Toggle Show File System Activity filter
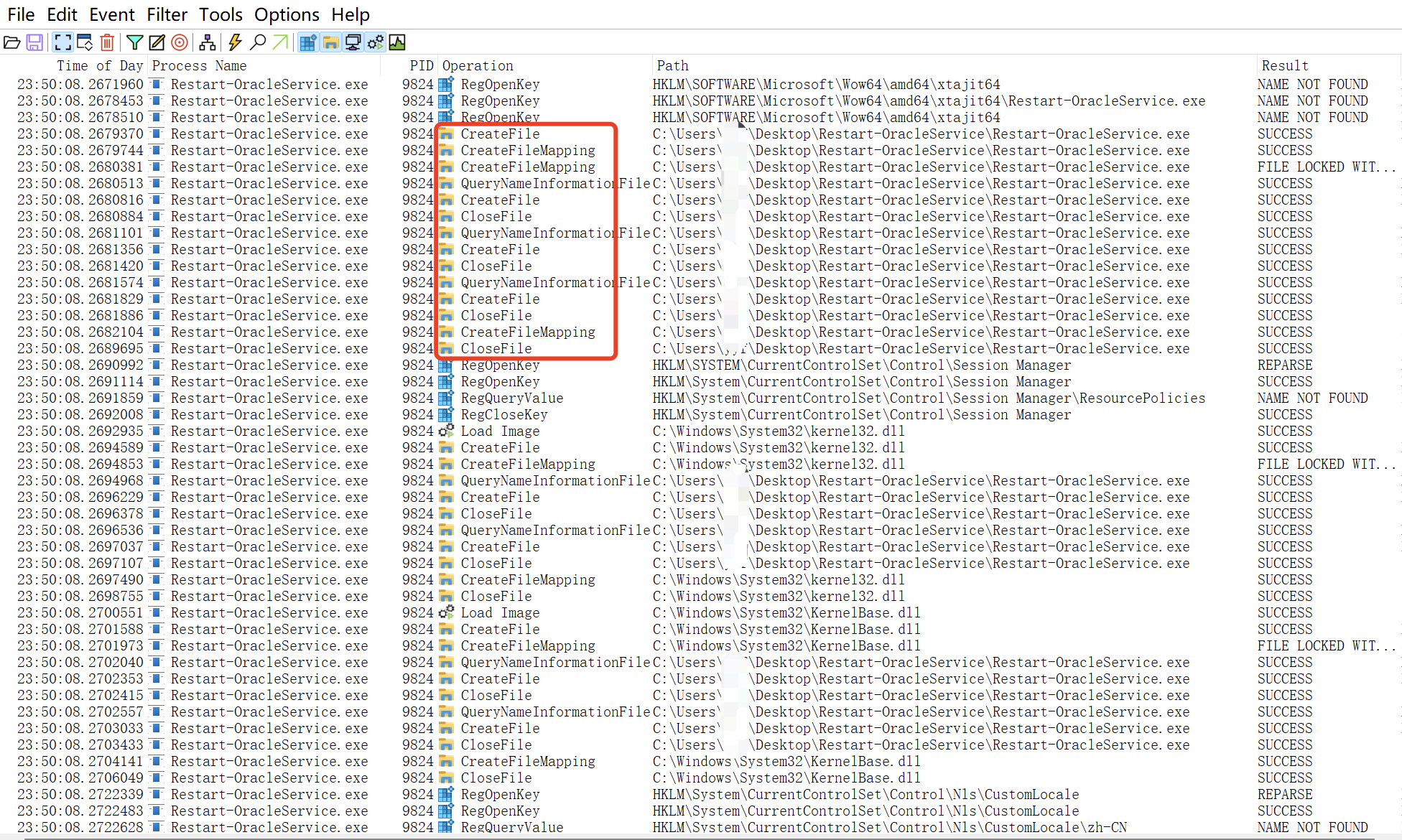This screenshot has height=840, width=1402. 330,43
